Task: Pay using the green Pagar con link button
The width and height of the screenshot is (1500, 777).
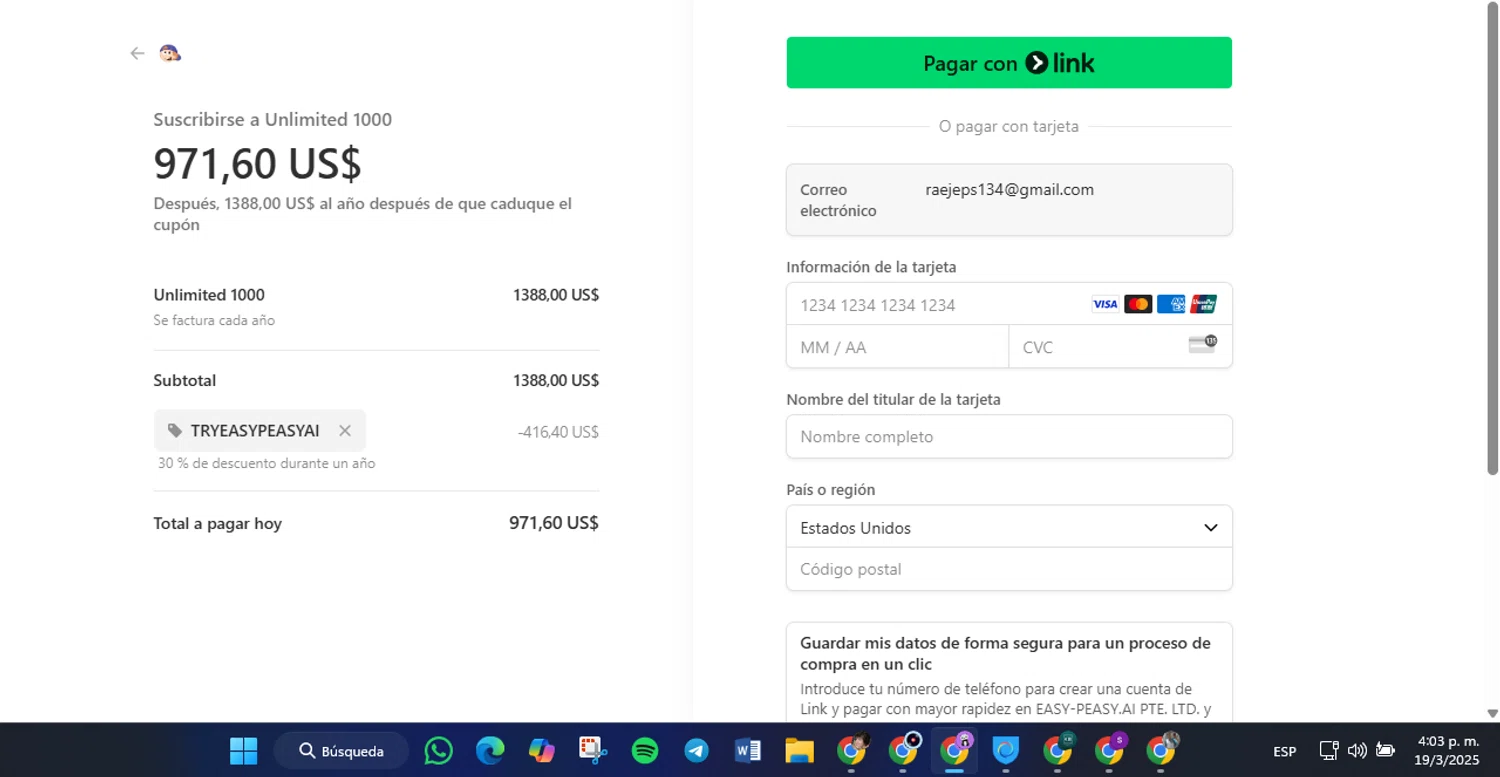Action: tap(1009, 63)
